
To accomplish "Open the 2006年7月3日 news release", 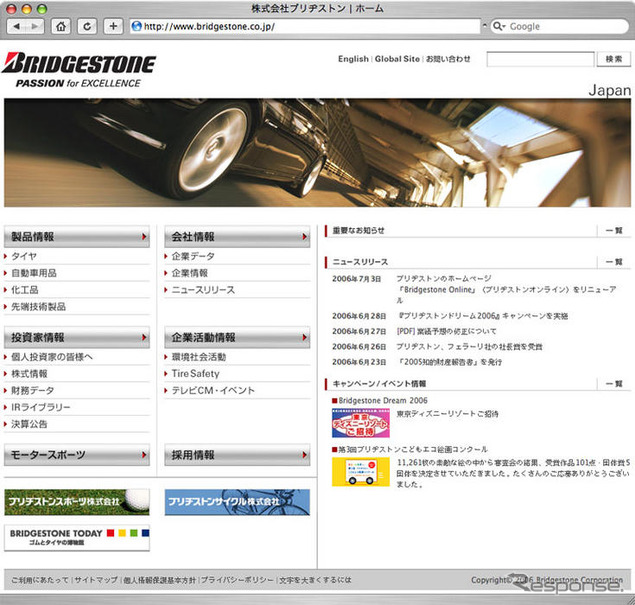I will (x=506, y=290).
